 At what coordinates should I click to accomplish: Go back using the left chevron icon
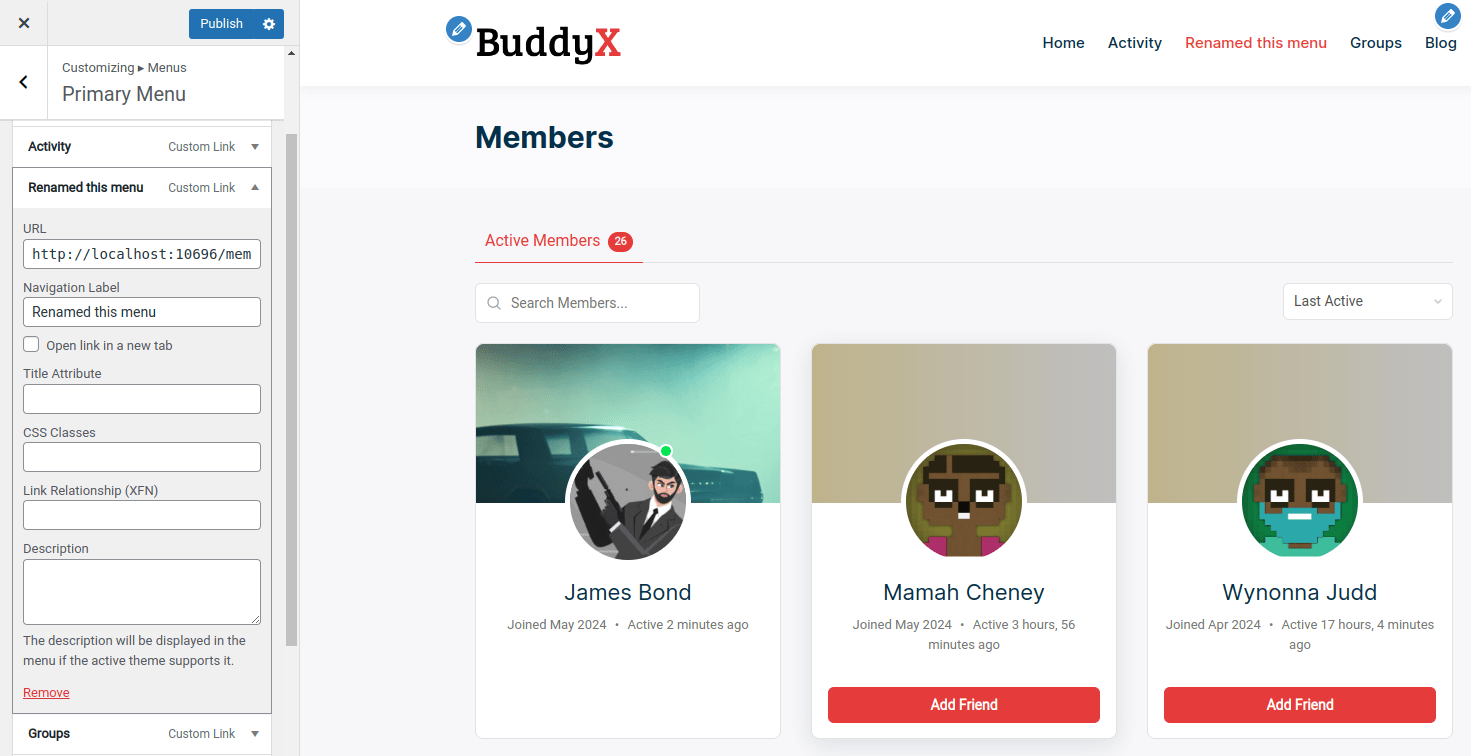[24, 82]
